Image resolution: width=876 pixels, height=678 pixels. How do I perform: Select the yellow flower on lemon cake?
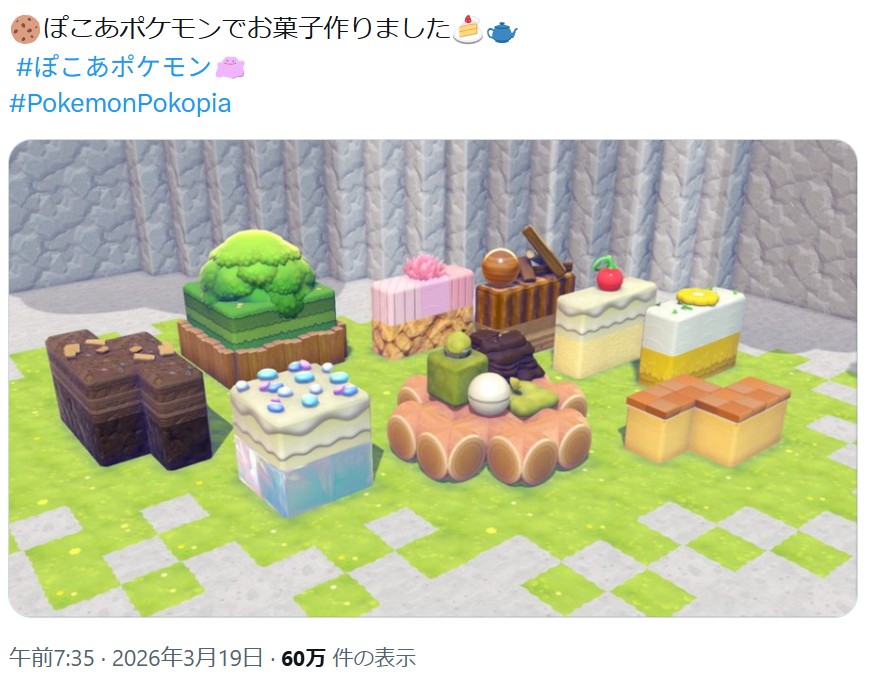click(697, 297)
